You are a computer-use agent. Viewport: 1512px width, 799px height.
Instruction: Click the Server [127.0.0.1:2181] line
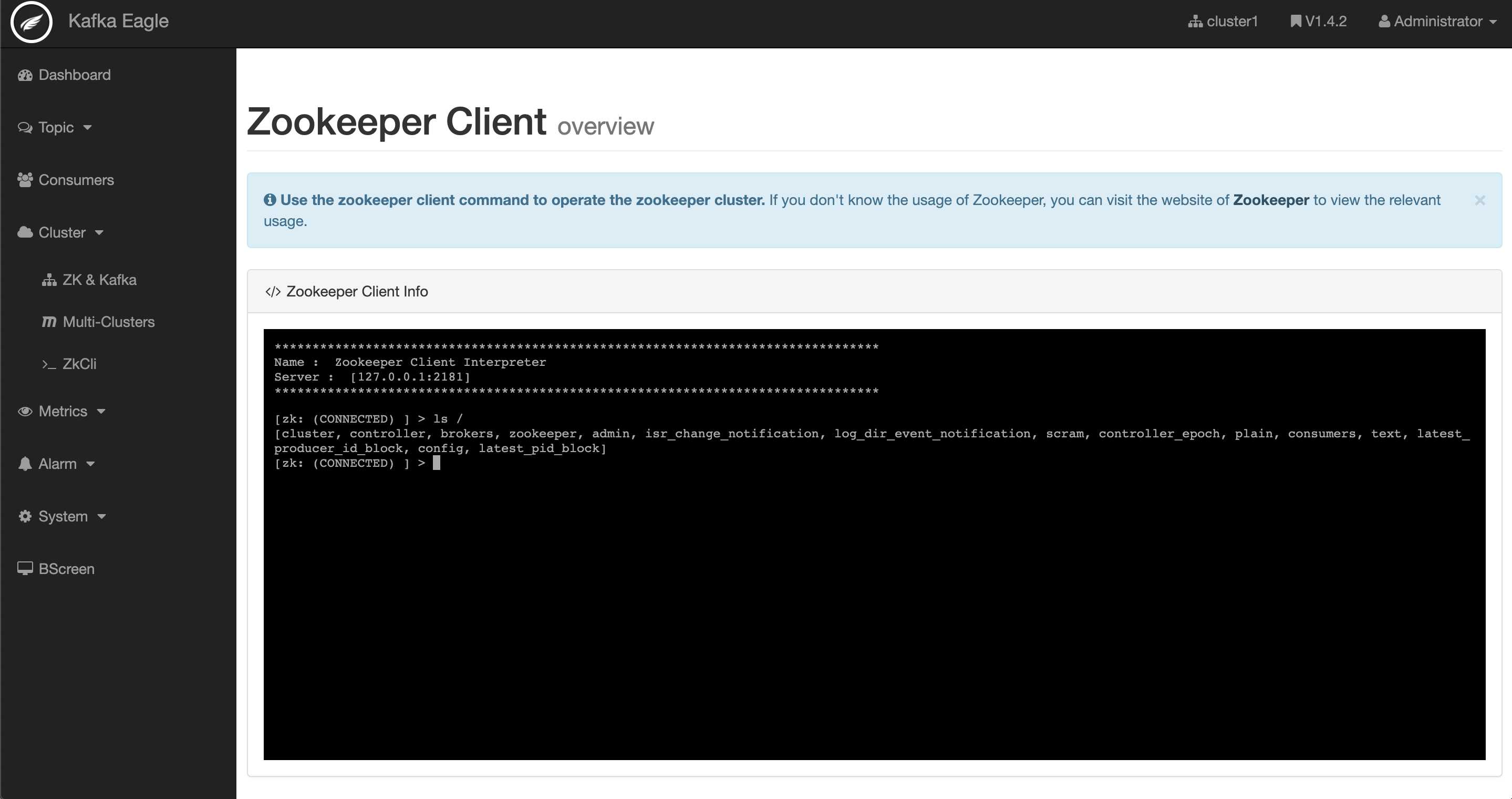coord(372,377)
